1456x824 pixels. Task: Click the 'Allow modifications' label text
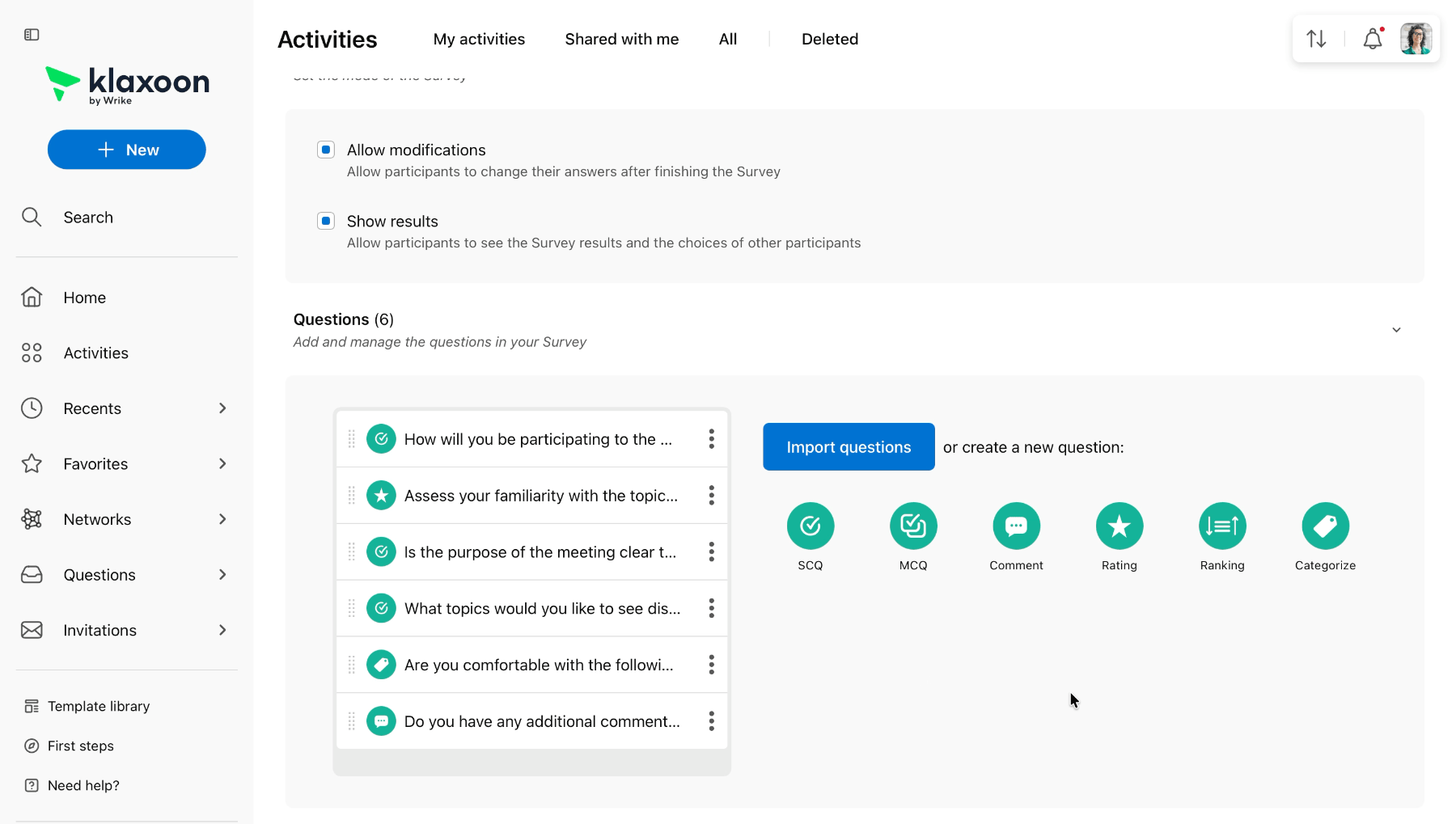point(416,150)
